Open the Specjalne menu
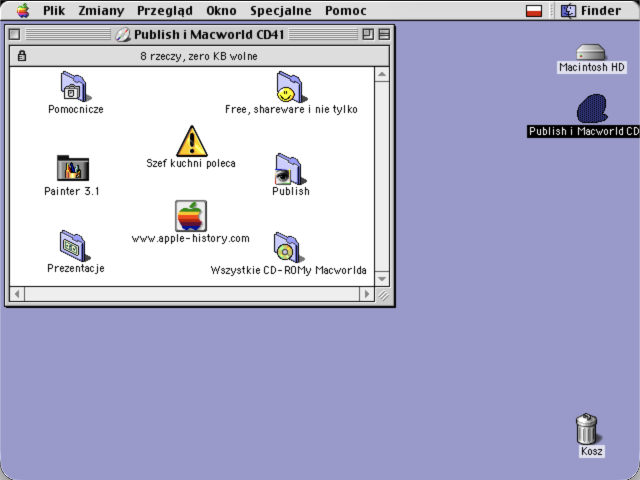 (x=281, y=11)
